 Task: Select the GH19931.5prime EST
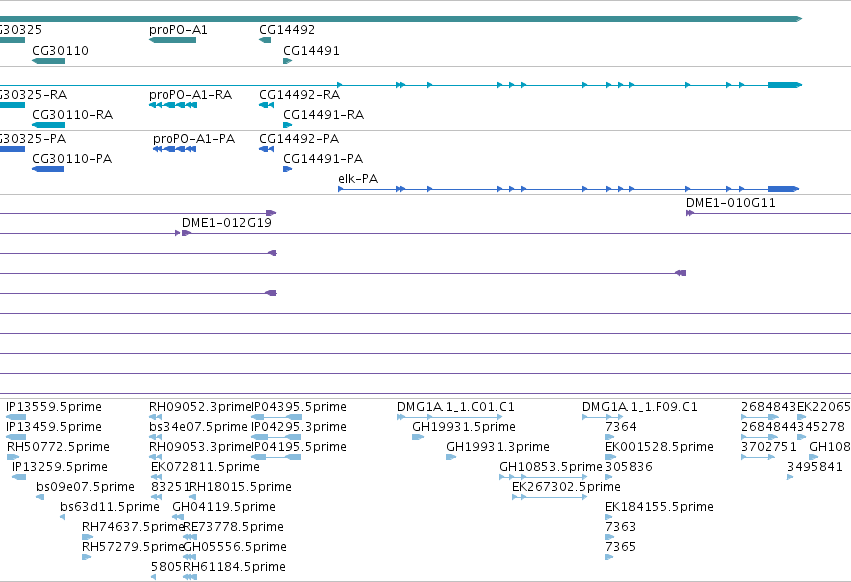pos(418,437)
